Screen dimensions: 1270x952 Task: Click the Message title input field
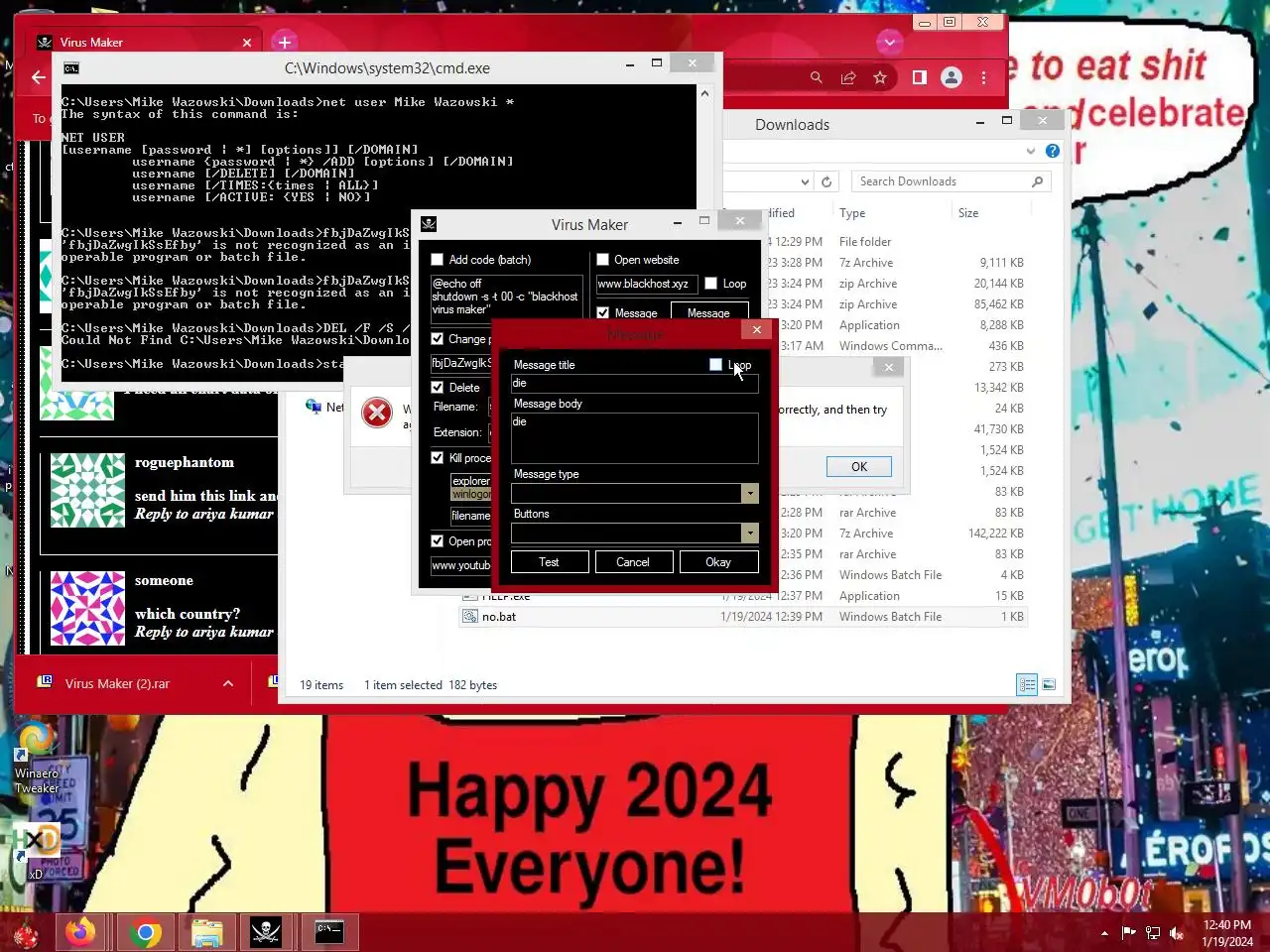click(635, 383)
